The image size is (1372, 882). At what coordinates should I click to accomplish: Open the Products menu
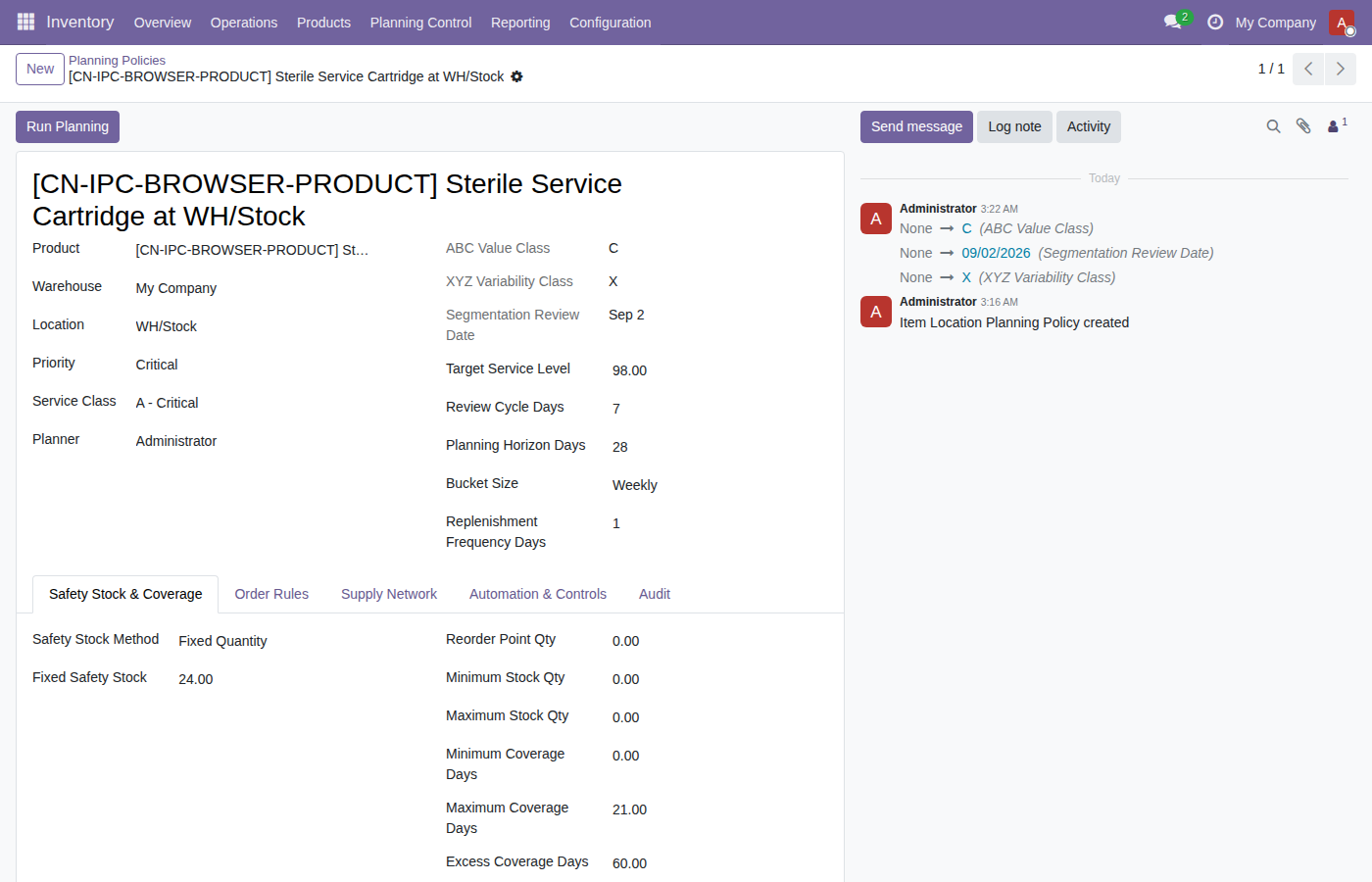click(323, 23)
